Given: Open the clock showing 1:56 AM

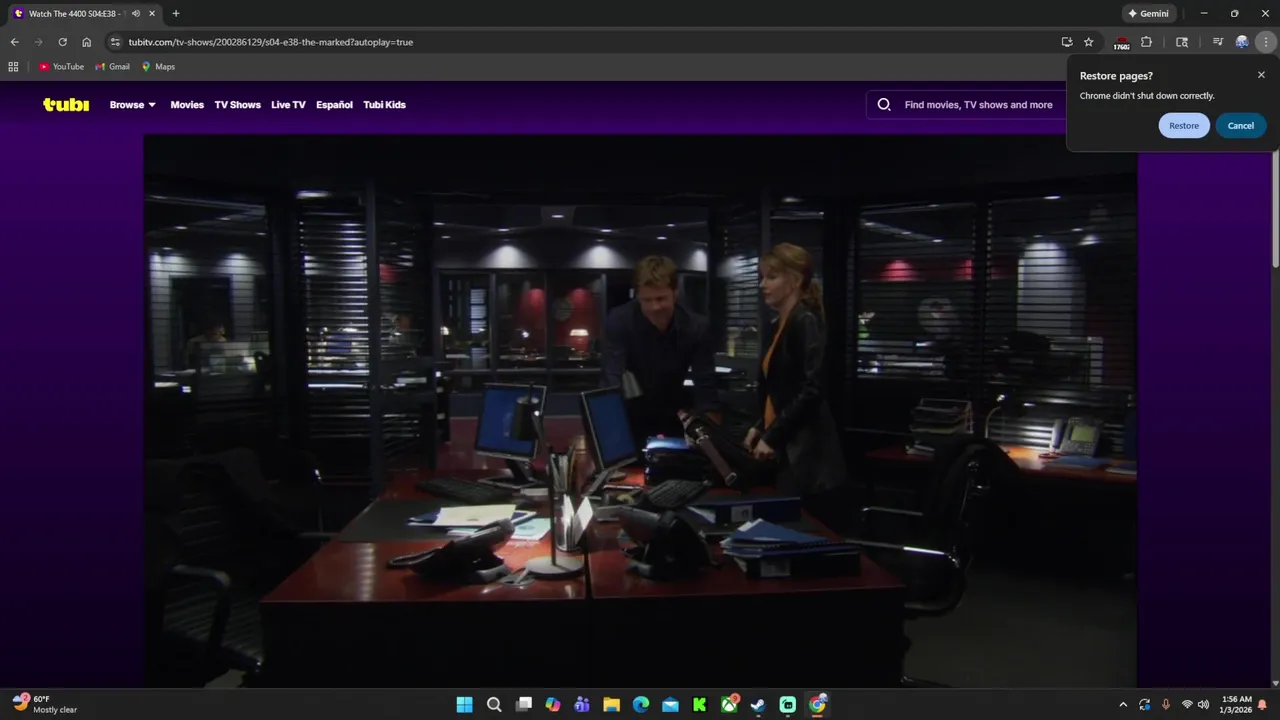Looking at the screenshot, I should click(1236, 704).
